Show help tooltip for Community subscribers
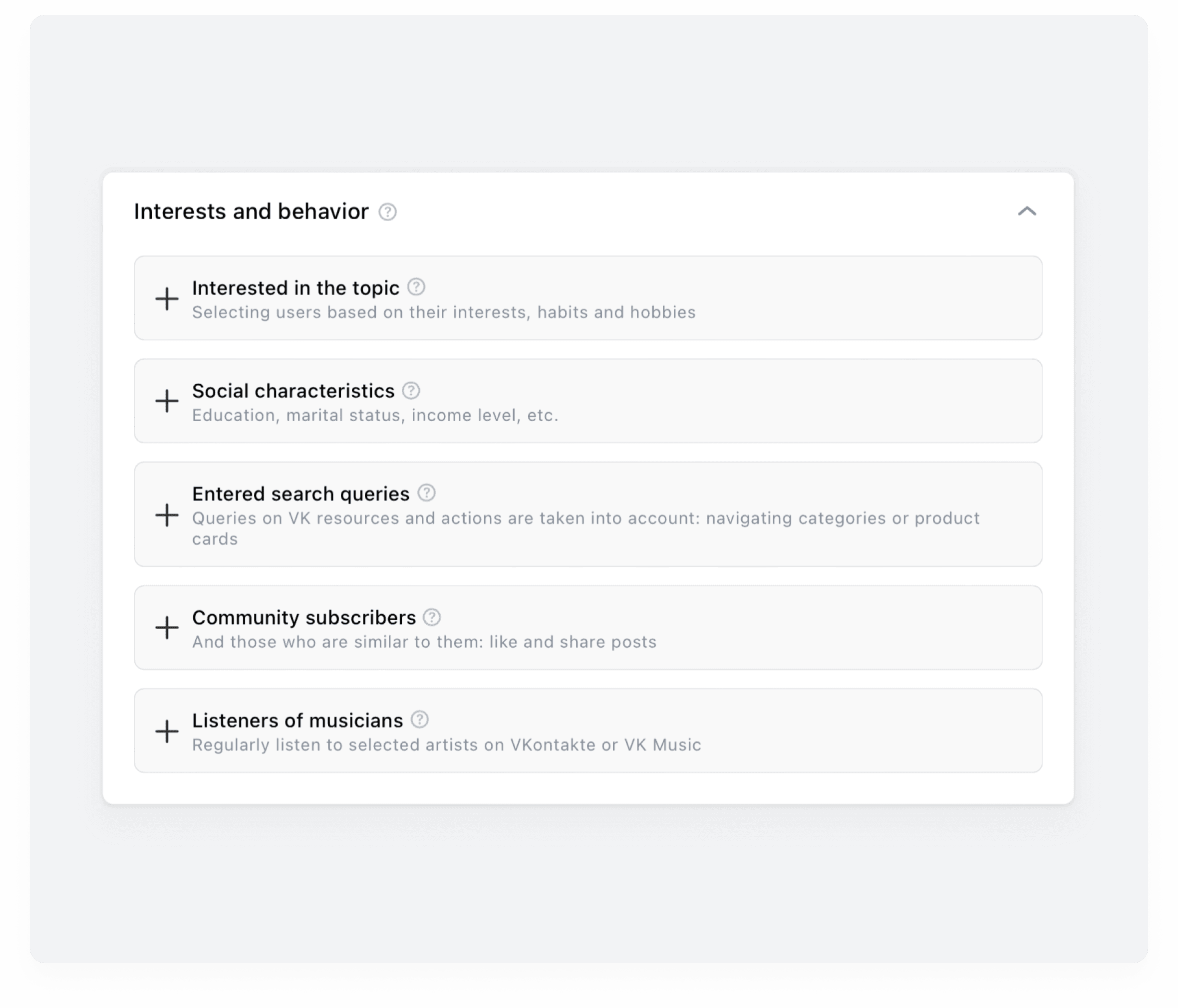This screenshot has width=1178, height=1008. pos(432,617)
